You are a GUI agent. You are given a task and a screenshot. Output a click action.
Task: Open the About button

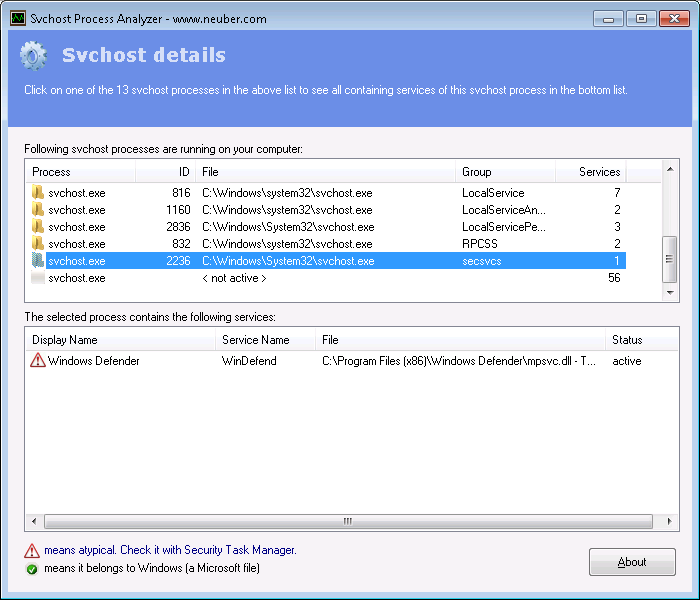tap(632, 562)
